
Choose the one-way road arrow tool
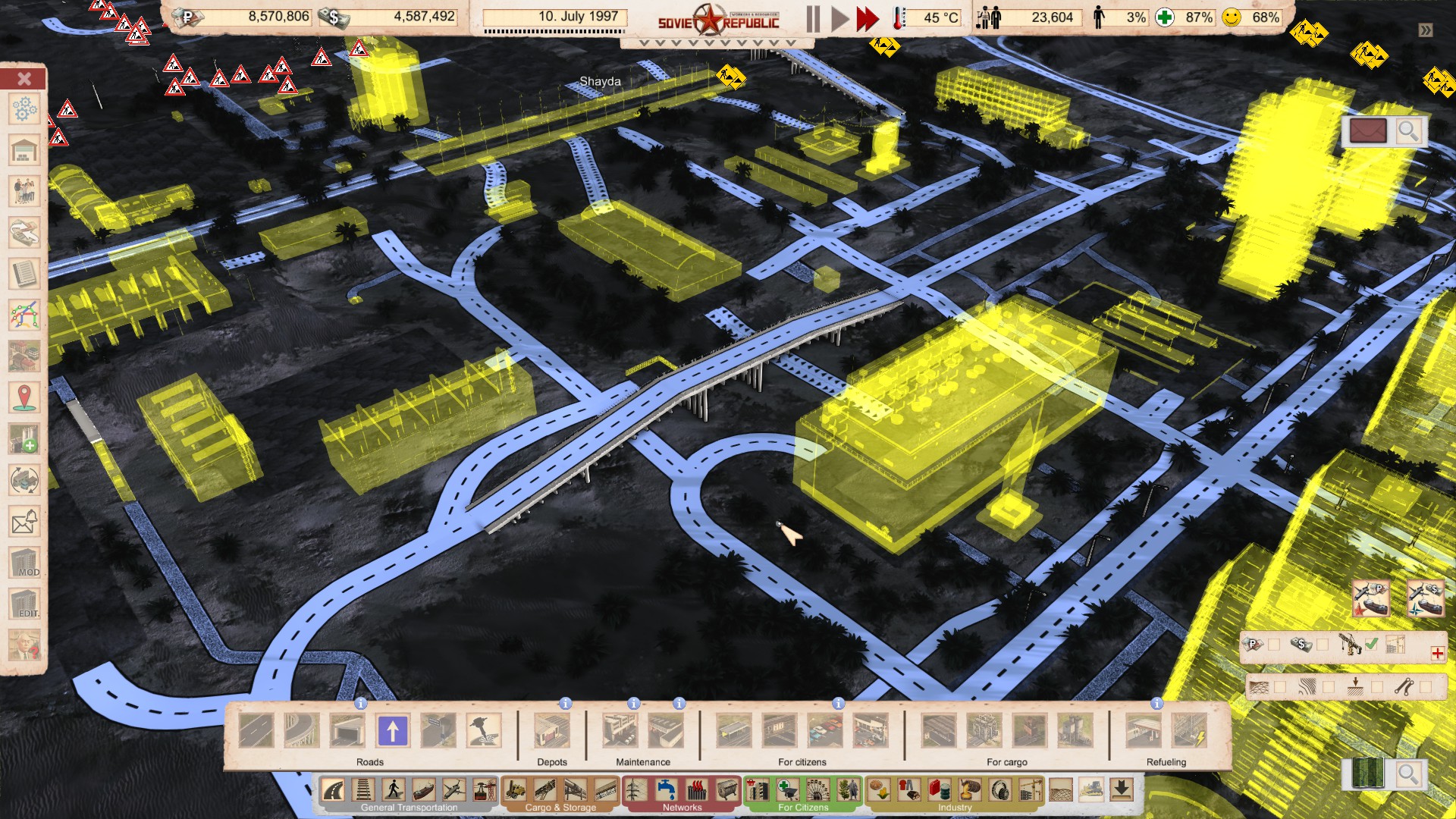click(x=392, y=731)
